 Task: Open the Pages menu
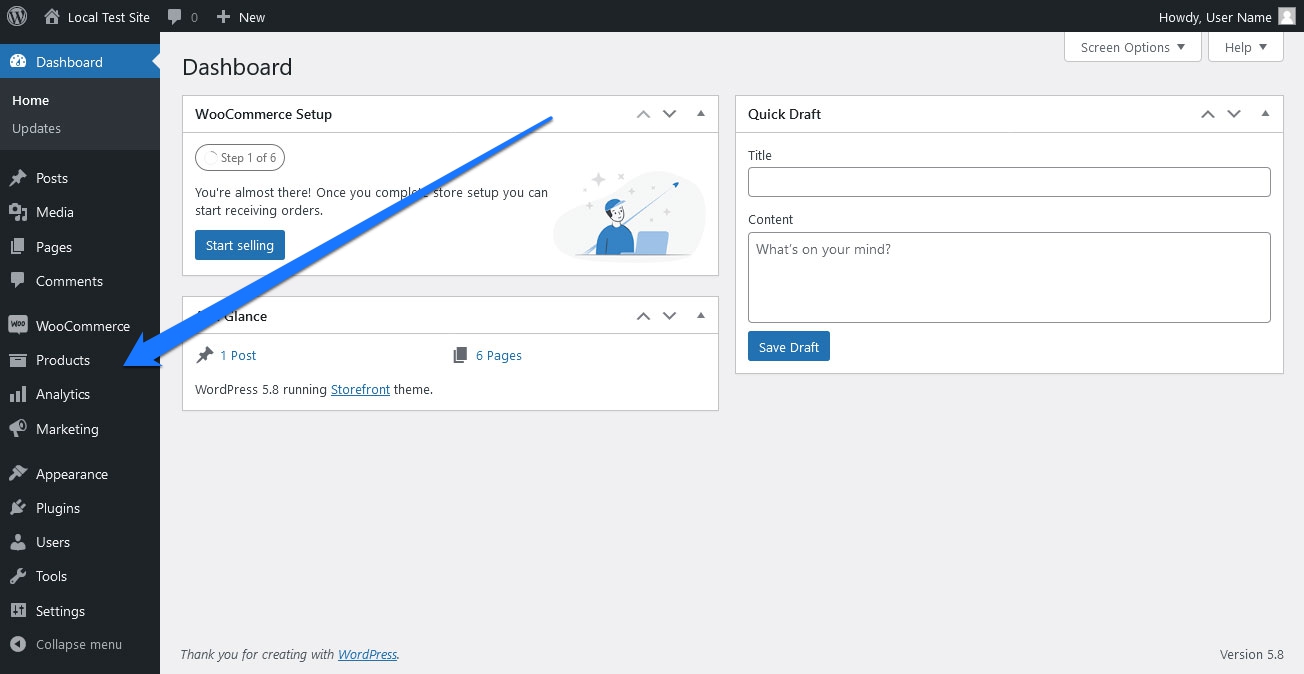point(80,247)
